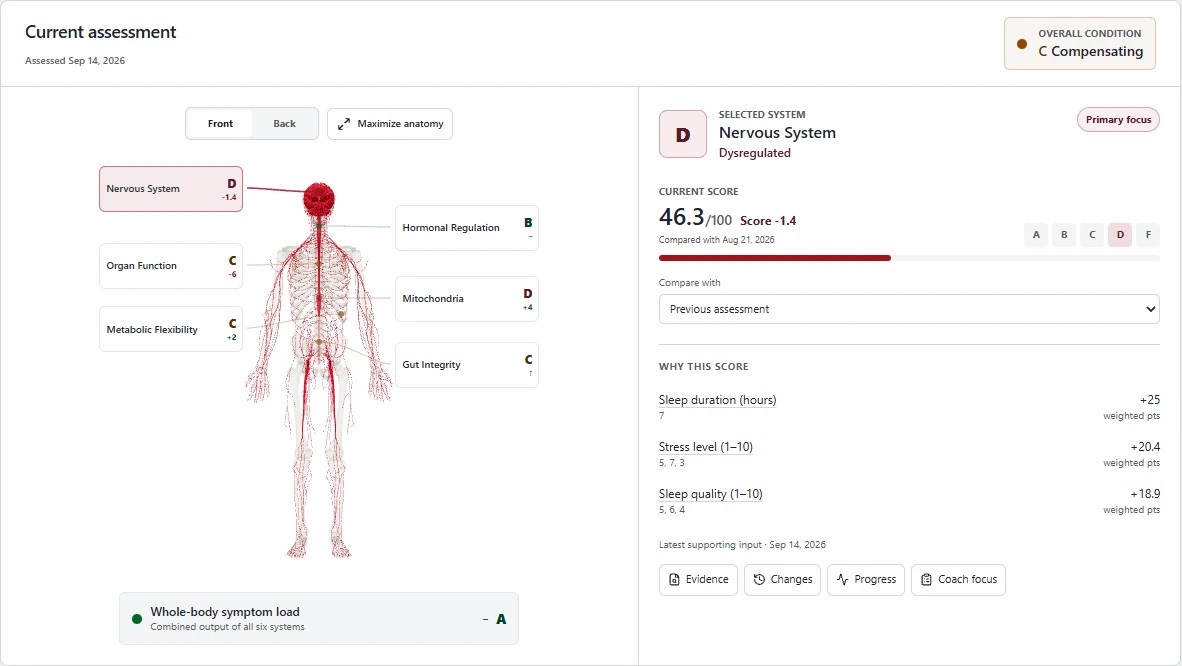This screenshot has width=1182, height=666.
Task: Click the 'Current assessment' heading
Action: (100, 32)
